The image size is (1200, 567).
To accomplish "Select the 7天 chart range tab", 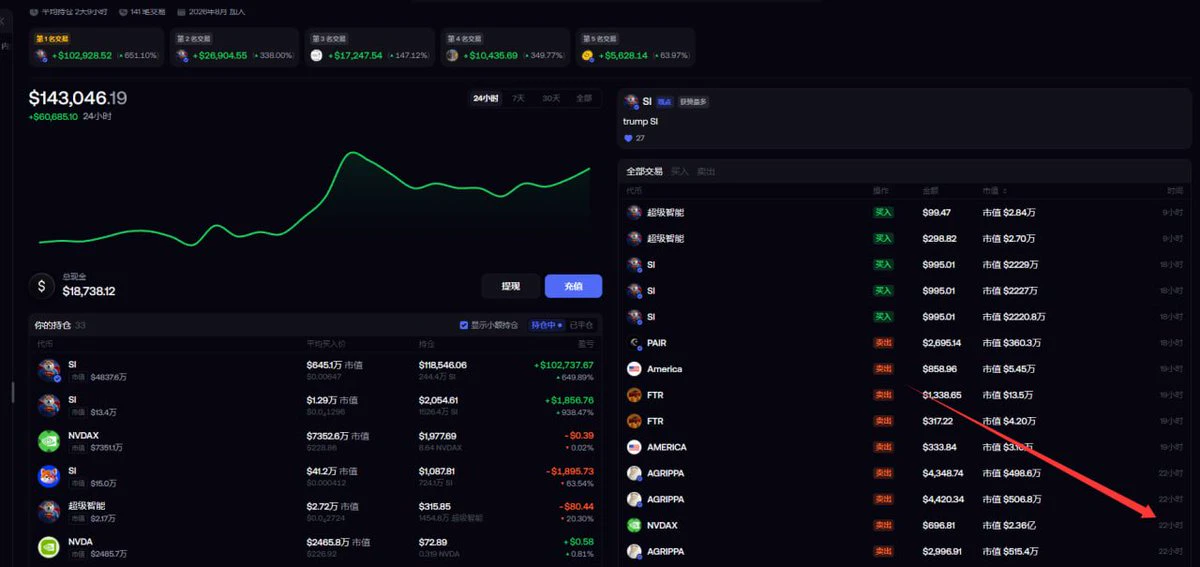I will tap(518, 98).
